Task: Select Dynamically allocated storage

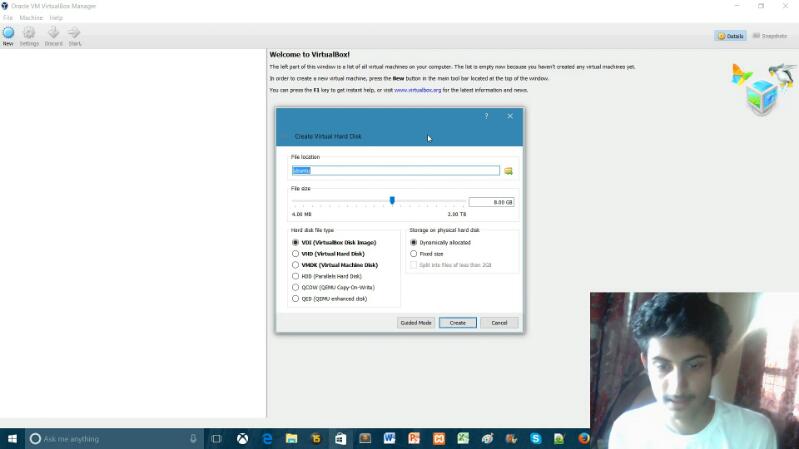Action: coord(440,243)
